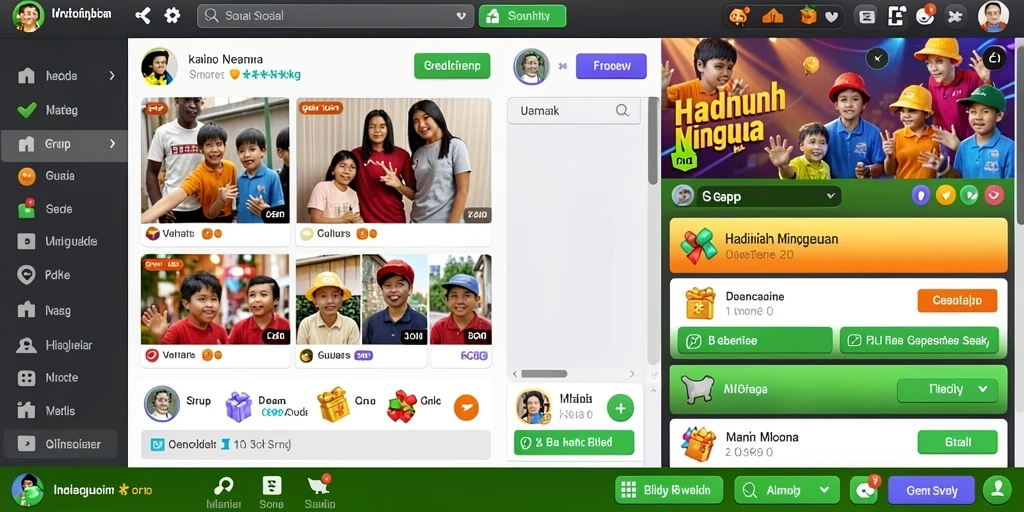Screen dimensions: 1024x512
Task: Click the red round icon right of S Gapp
Action: 994,195
